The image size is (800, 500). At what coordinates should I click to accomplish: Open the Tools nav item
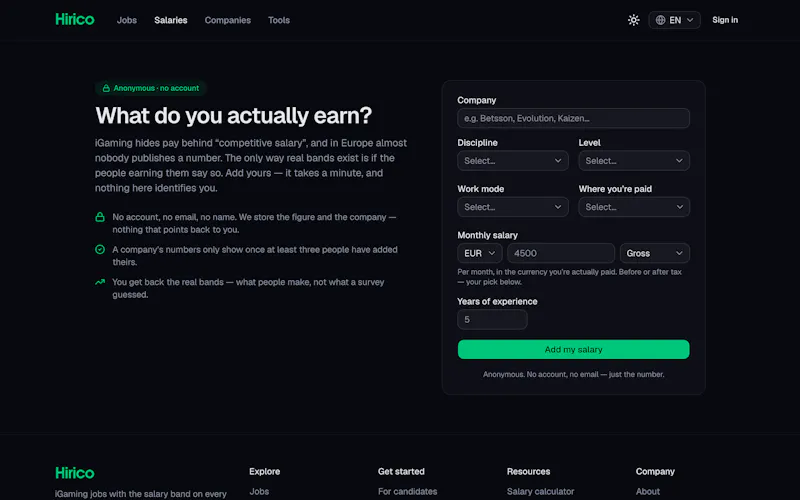coord(279,20)
